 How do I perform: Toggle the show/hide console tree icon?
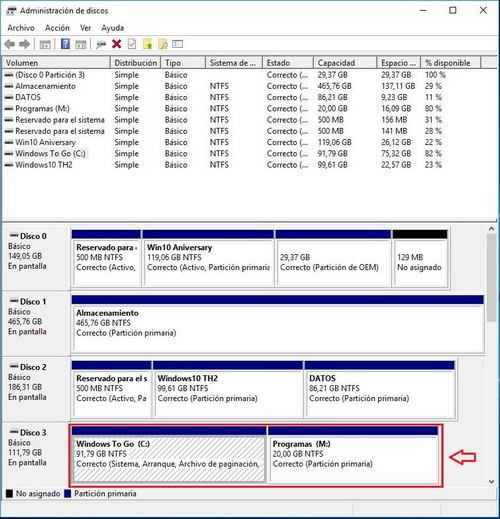pos(45,44)
